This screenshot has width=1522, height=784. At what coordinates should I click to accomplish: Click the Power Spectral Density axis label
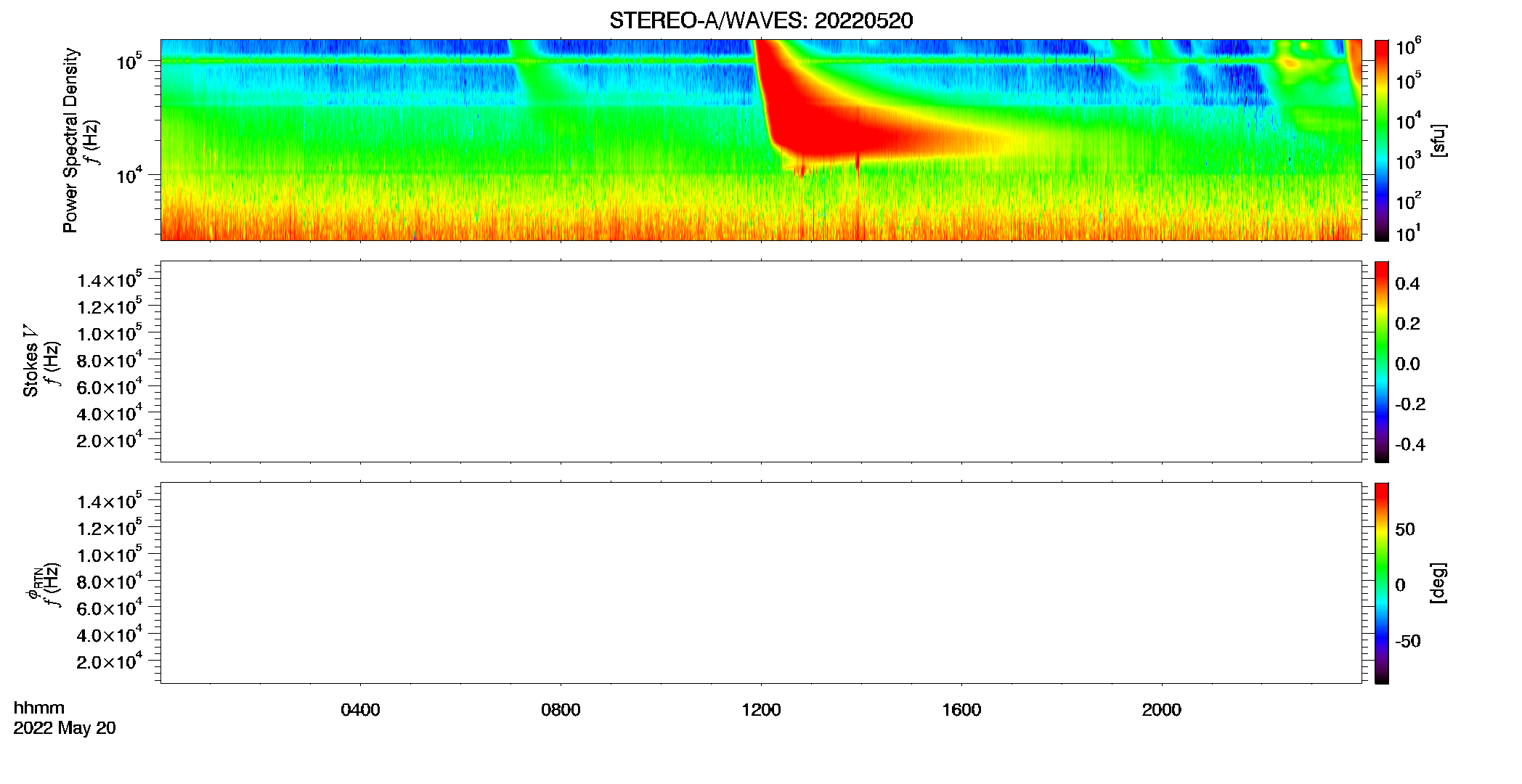click(70, 140)
